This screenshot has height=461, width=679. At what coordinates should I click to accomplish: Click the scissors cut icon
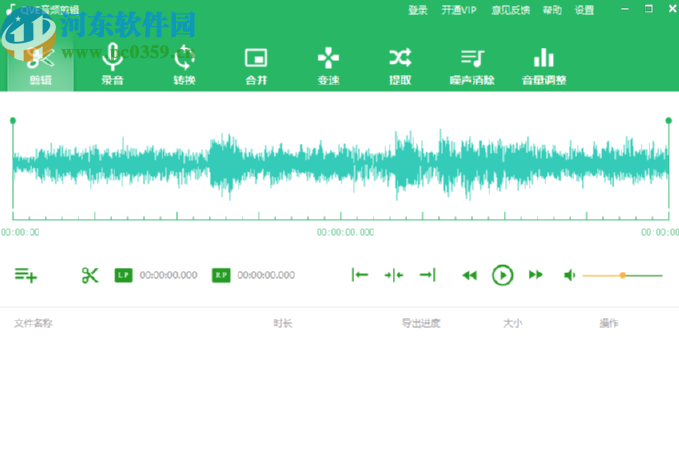(90, 275)
